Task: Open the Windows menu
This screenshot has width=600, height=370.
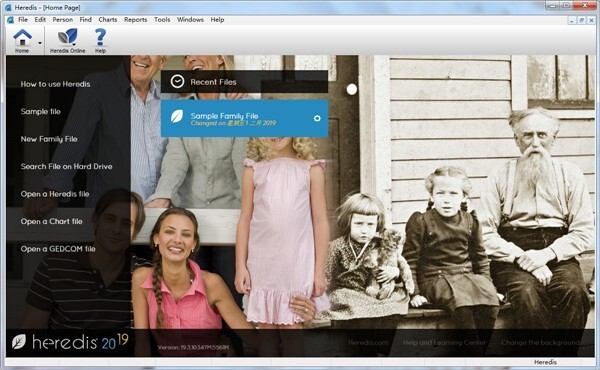Action: [190, 20]
